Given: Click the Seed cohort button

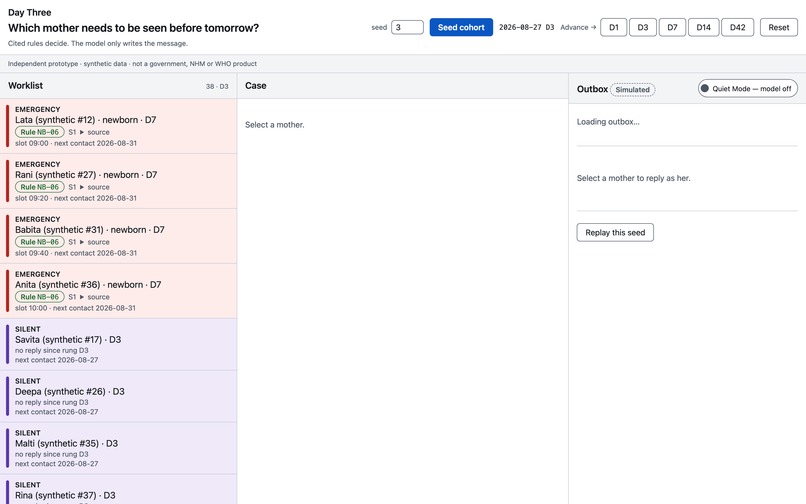Looking at the screenshot, I should click(461, 27).
